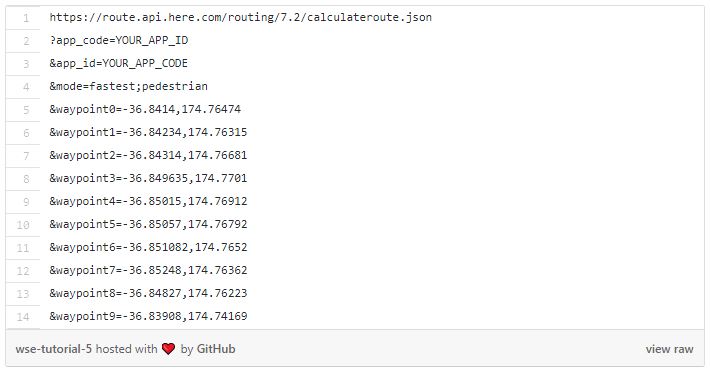This screenshot has height=373, width=710.
Task: Open the wse-tutorial-5 gist link
Action: 53,349
